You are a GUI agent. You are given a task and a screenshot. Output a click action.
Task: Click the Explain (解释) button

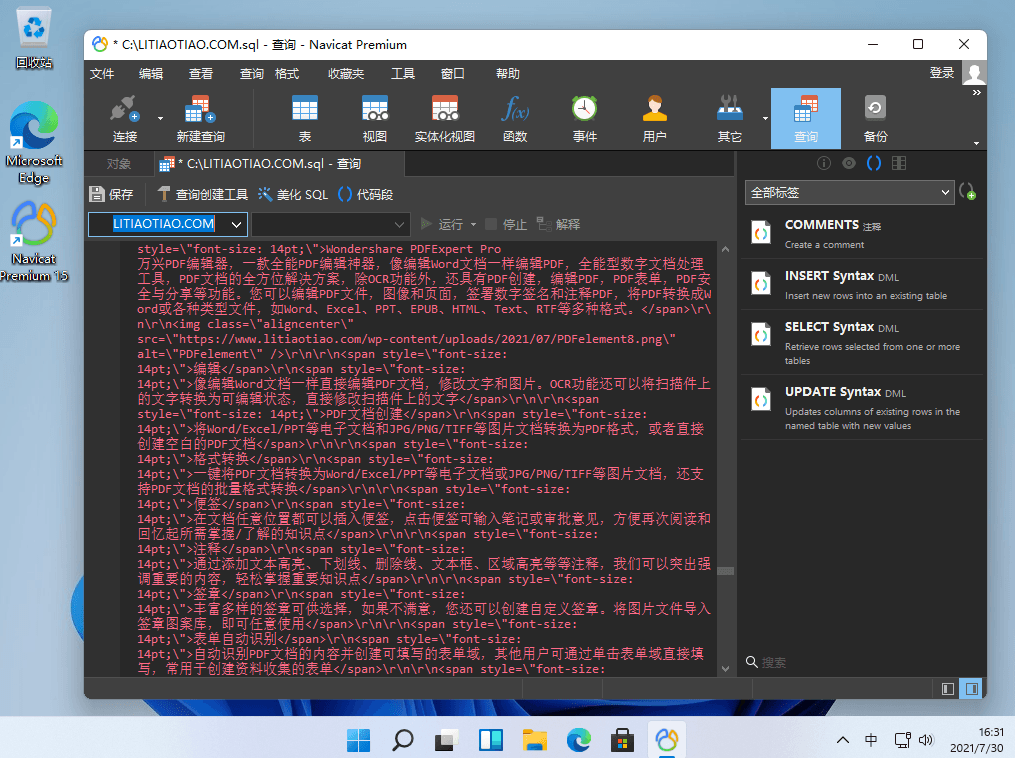click(x=558, y=225)
